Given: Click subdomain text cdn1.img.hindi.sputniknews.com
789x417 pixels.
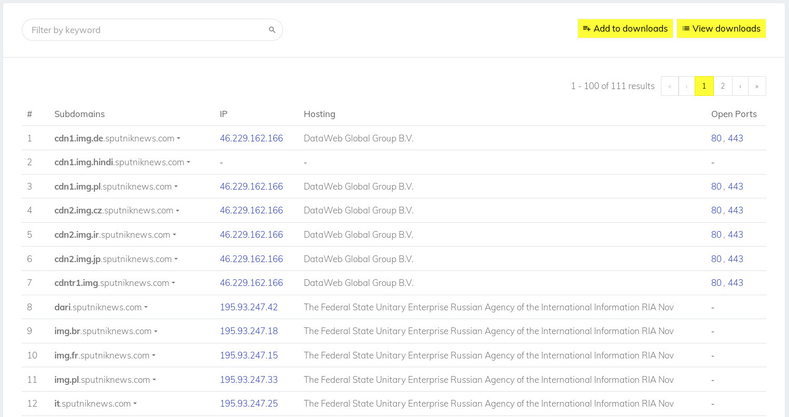Looking at the screenshot, I should coord(119,162).
